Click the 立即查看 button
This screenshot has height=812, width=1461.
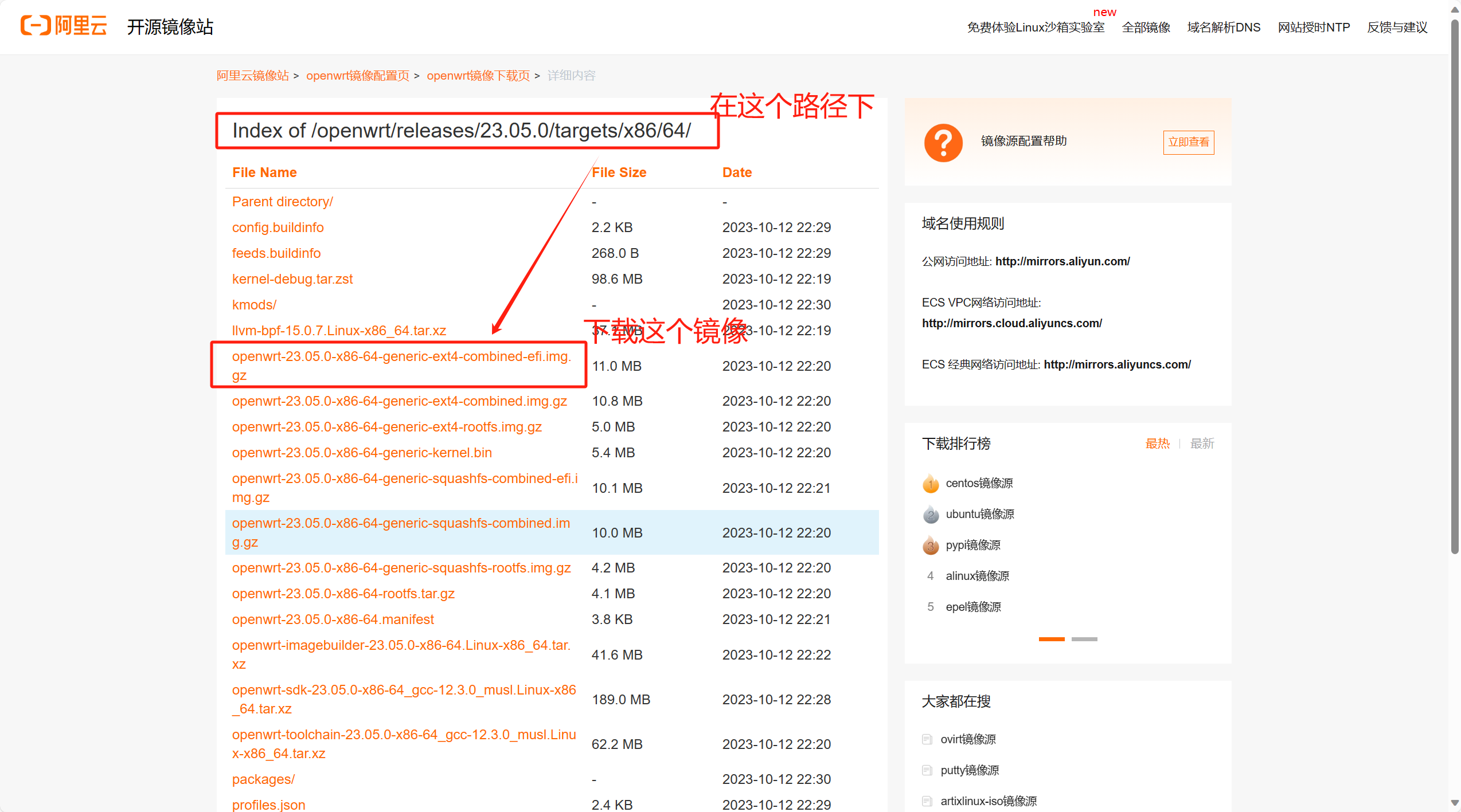coord(1188,142)
